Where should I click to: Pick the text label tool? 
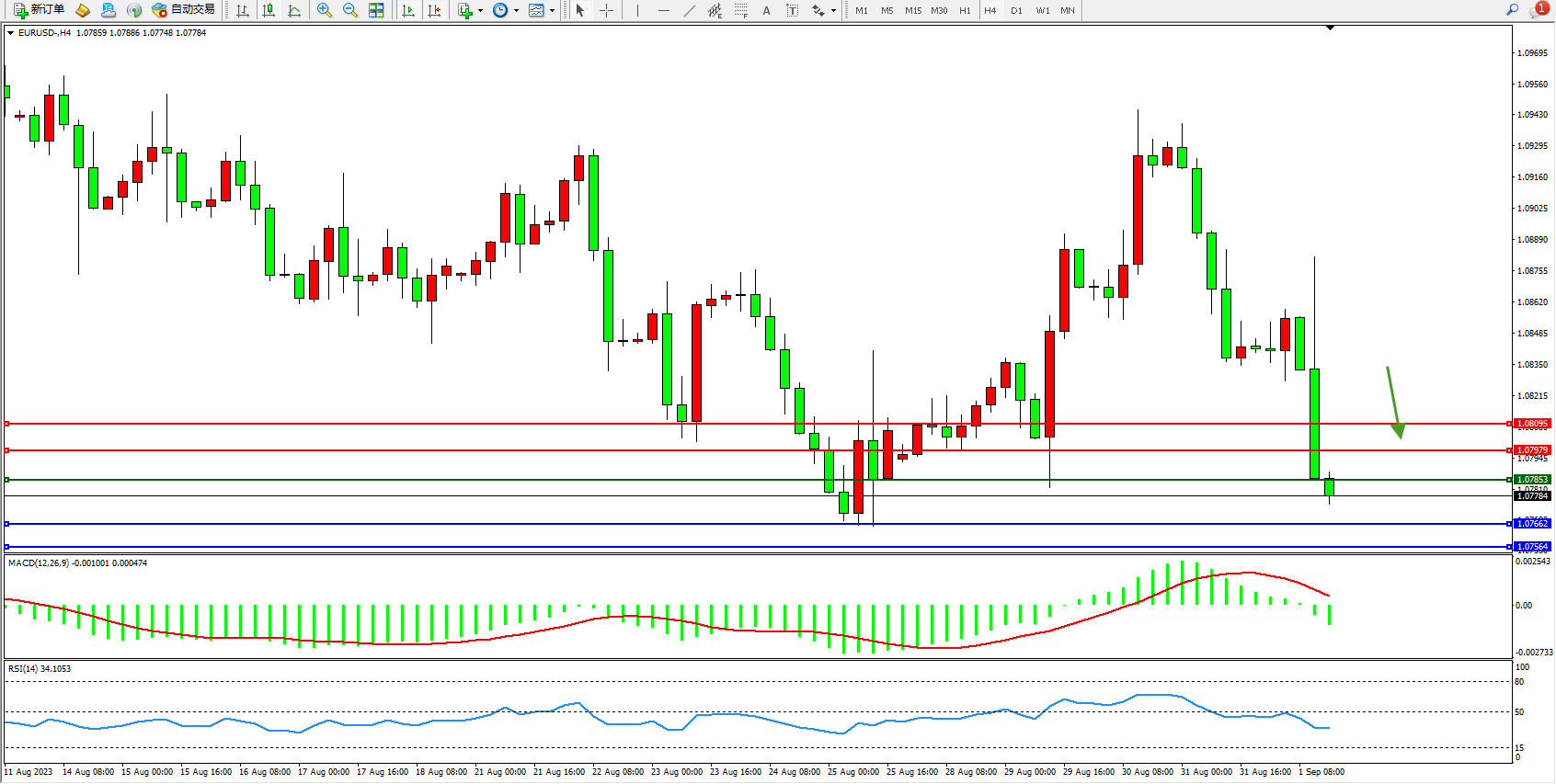793,10
